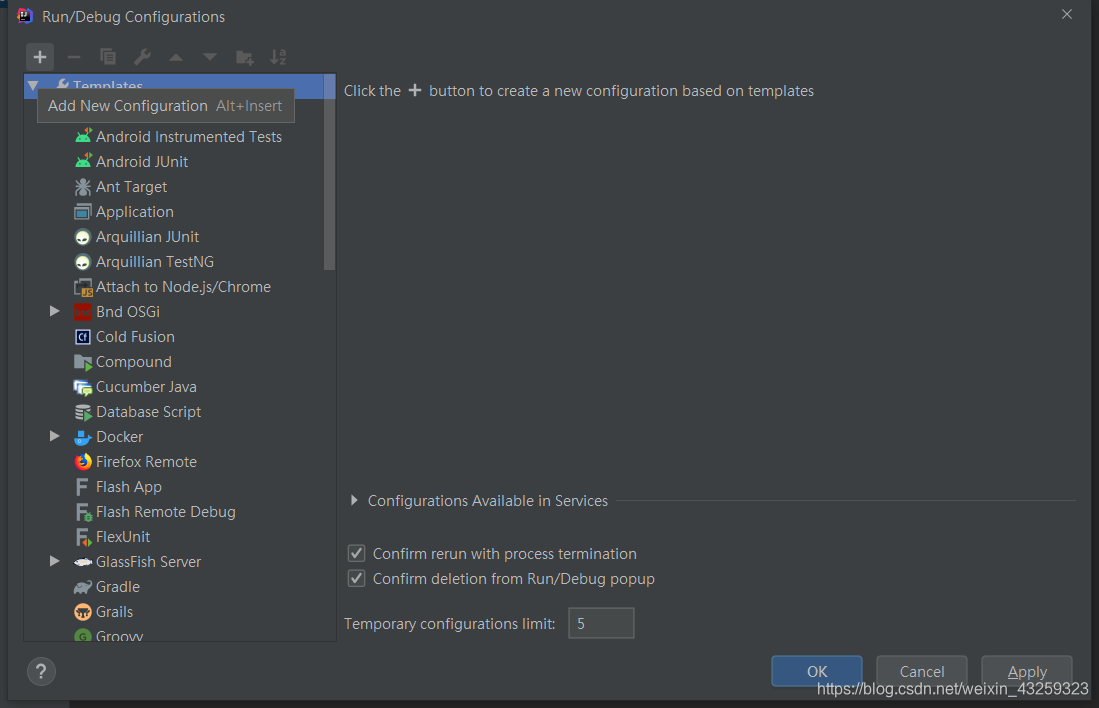Image resolution: width=1099 pixels, height=708 pixels.
Task: Click the wrench Edit Templates icon
Action: [x=142, y=57]
